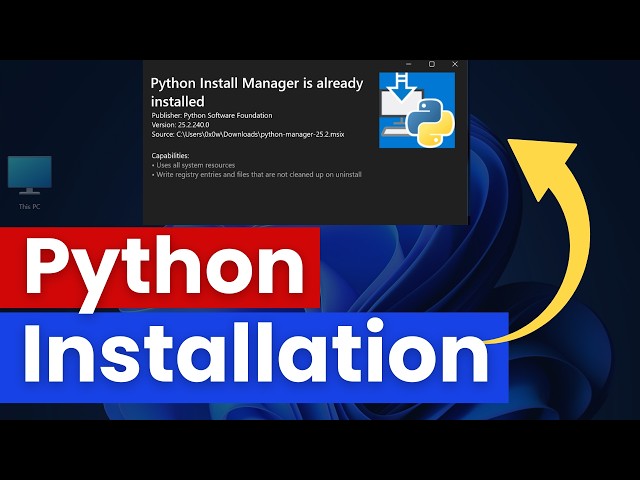Image resolution: width=640 pixels, height=480 pixels.
Task: Select the 'Version: 25.2.240.0' text
Action: pyautogui.click(x=180, y=125)
